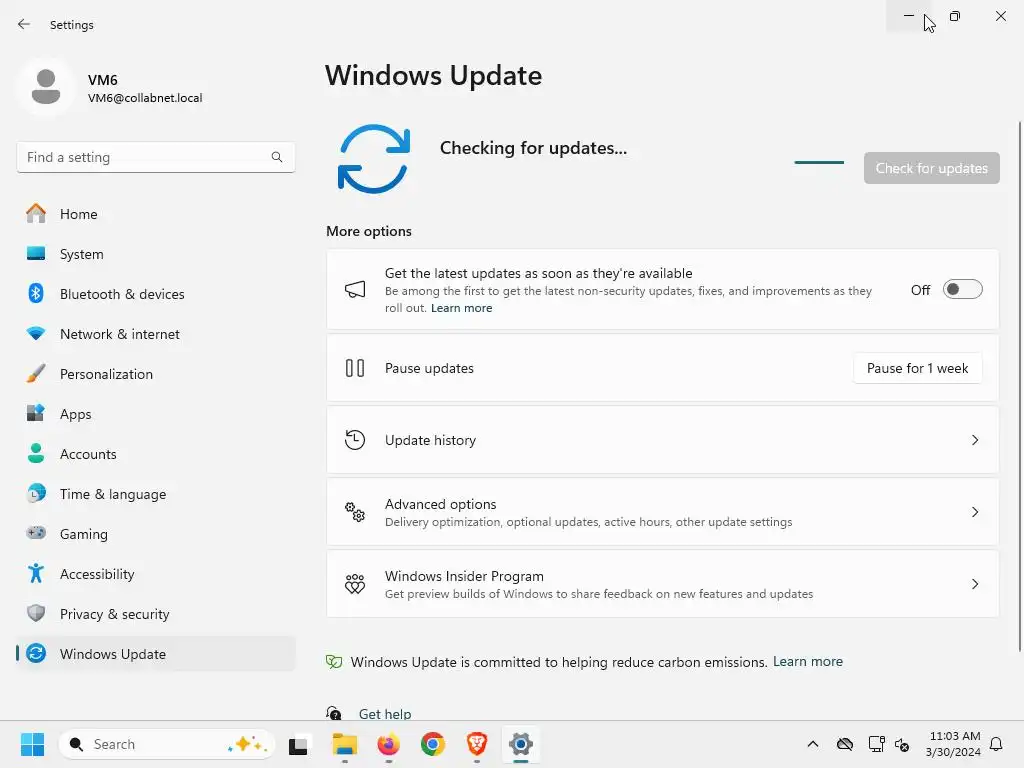Viewport: 1024px width, 768px height.
Task: Open the System settings category
Action: tap(155, 254)
